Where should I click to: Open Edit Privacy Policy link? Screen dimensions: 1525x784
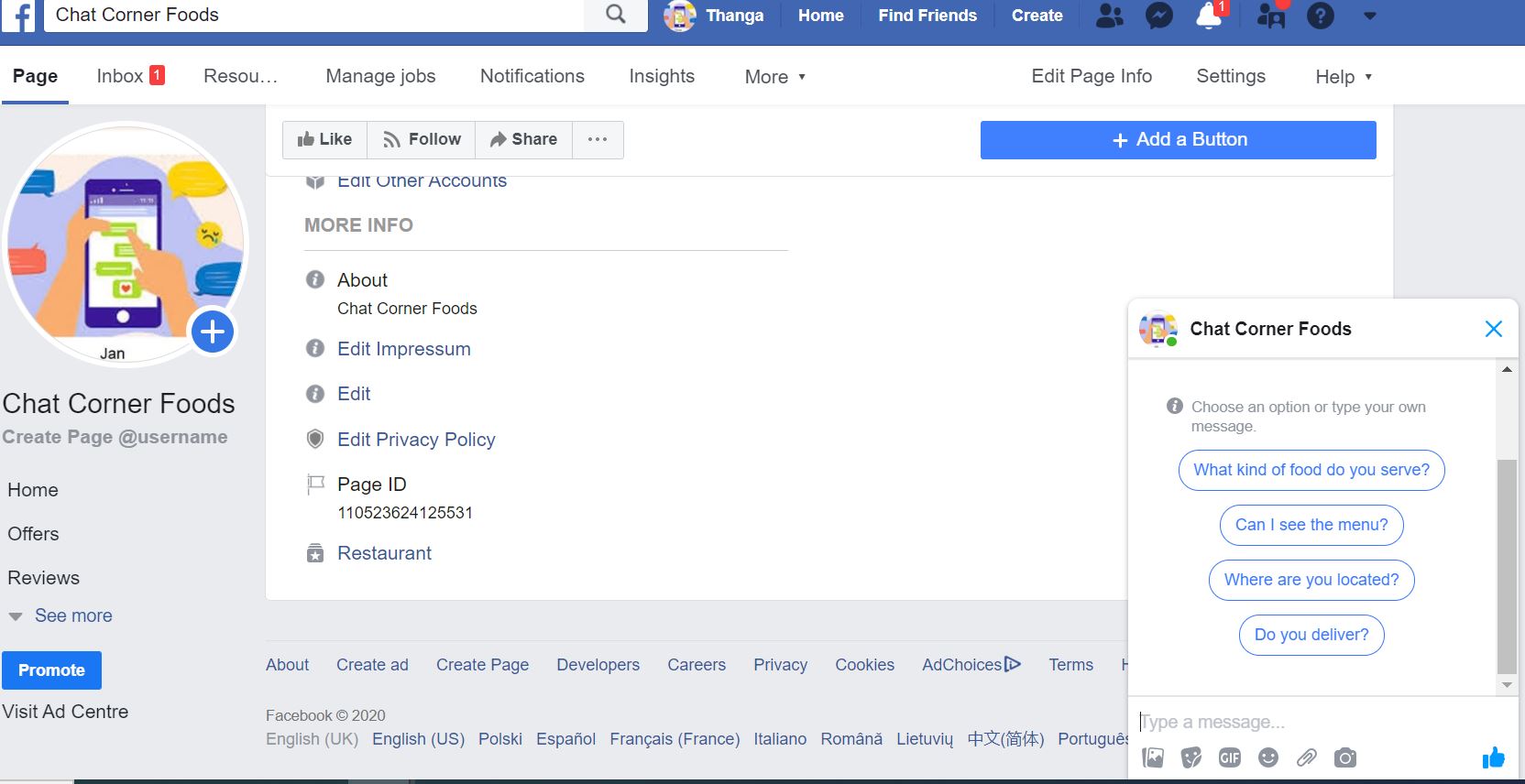click(x=416, y=440)
